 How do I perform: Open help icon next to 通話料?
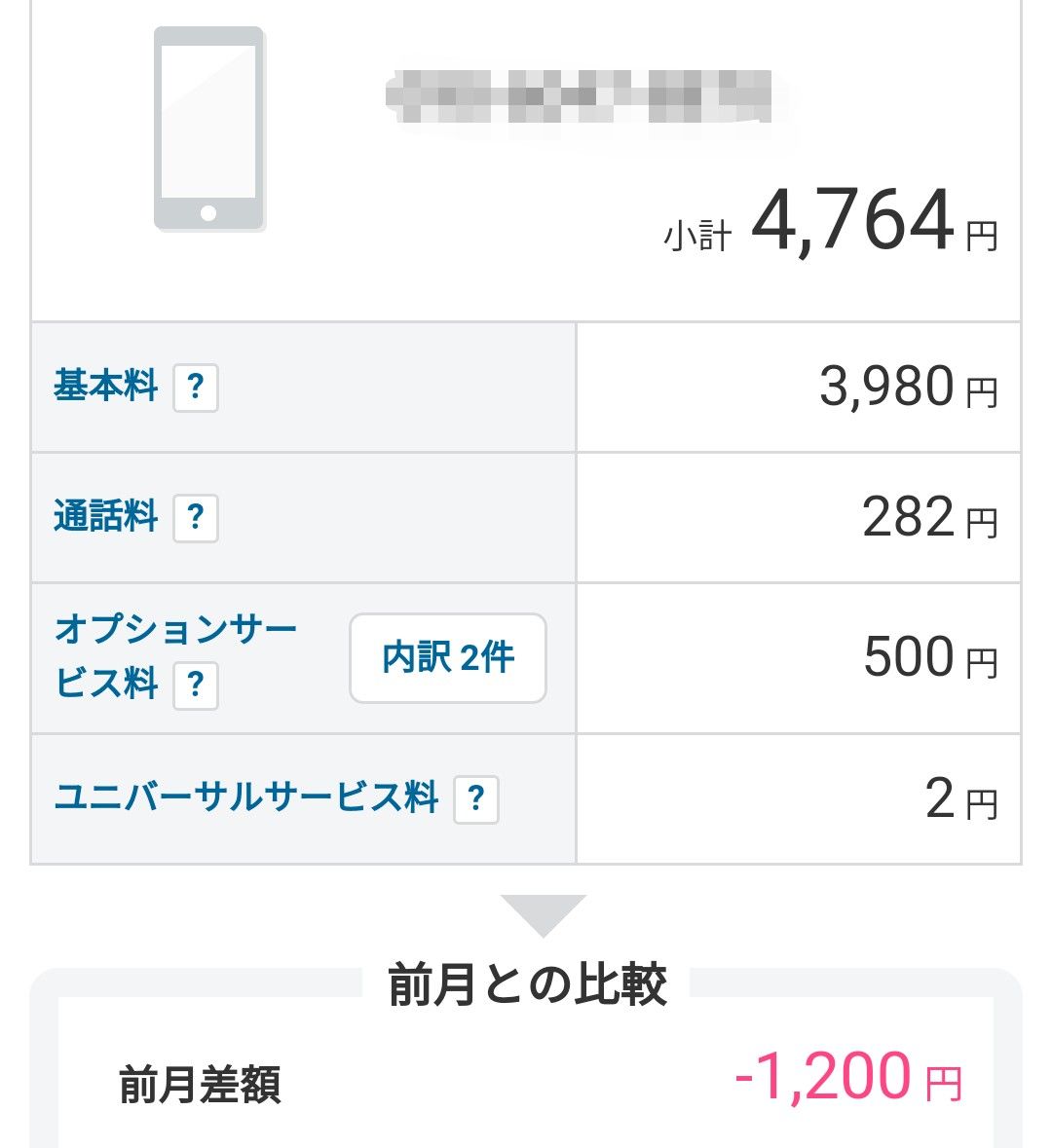pyautogui.click(x=196, y=518)
